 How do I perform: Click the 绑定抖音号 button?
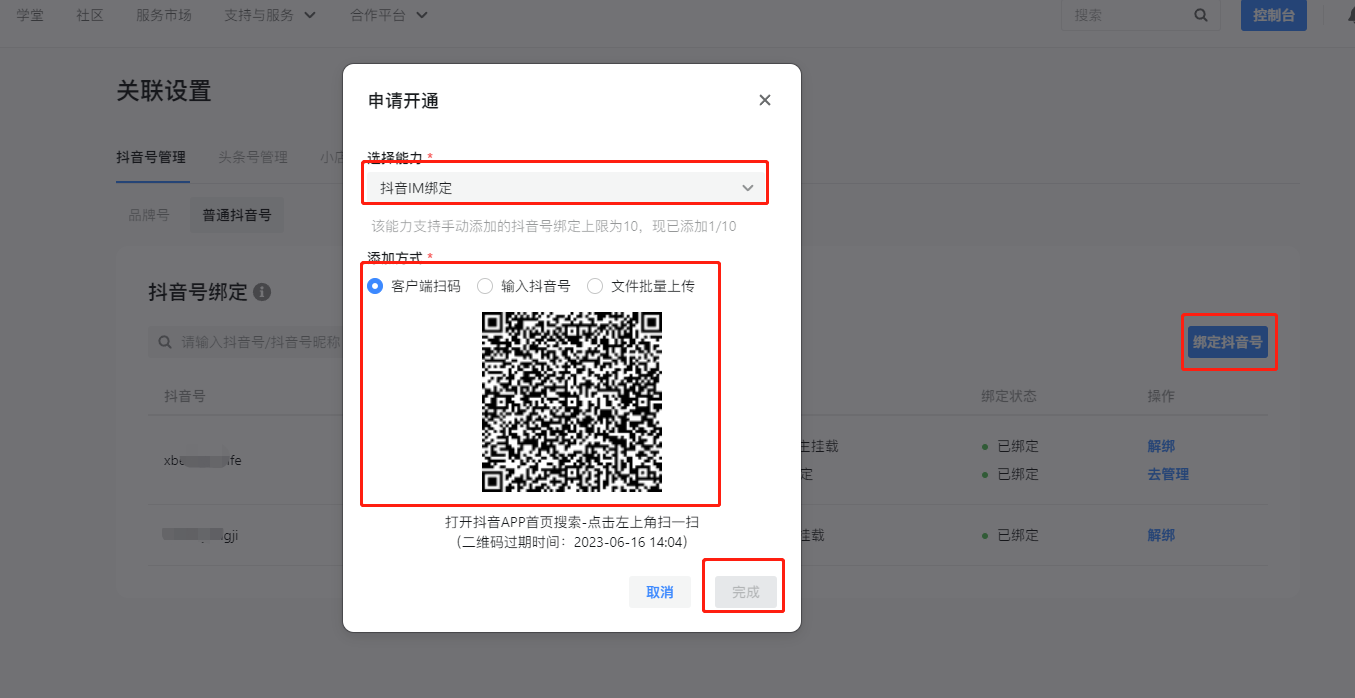click(1228, 342)
